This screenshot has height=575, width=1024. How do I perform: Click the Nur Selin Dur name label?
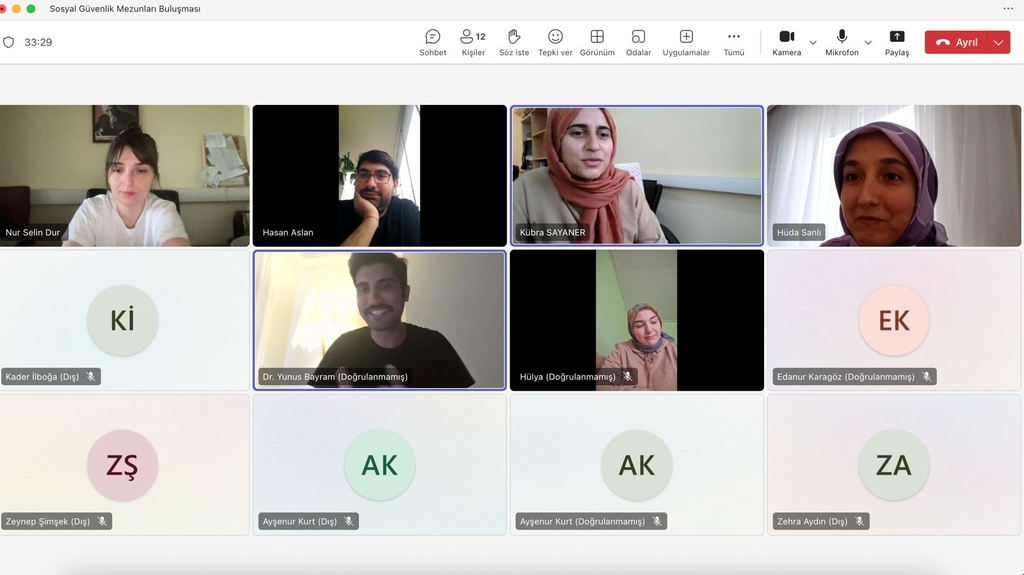pos(33,232)
